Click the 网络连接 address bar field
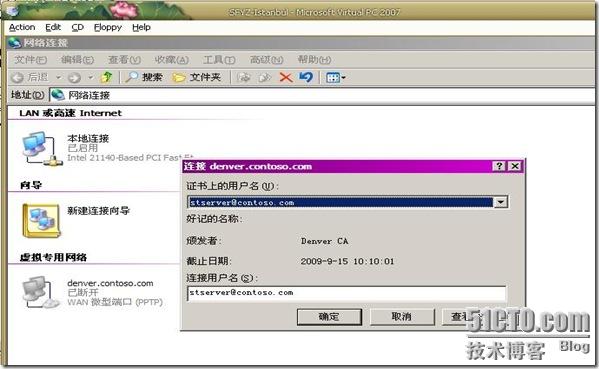 click(x=322, y=95)
